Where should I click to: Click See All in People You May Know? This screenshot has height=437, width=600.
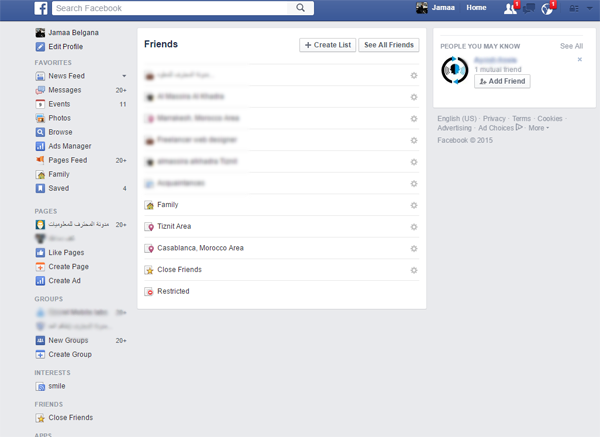pos(571,46)
